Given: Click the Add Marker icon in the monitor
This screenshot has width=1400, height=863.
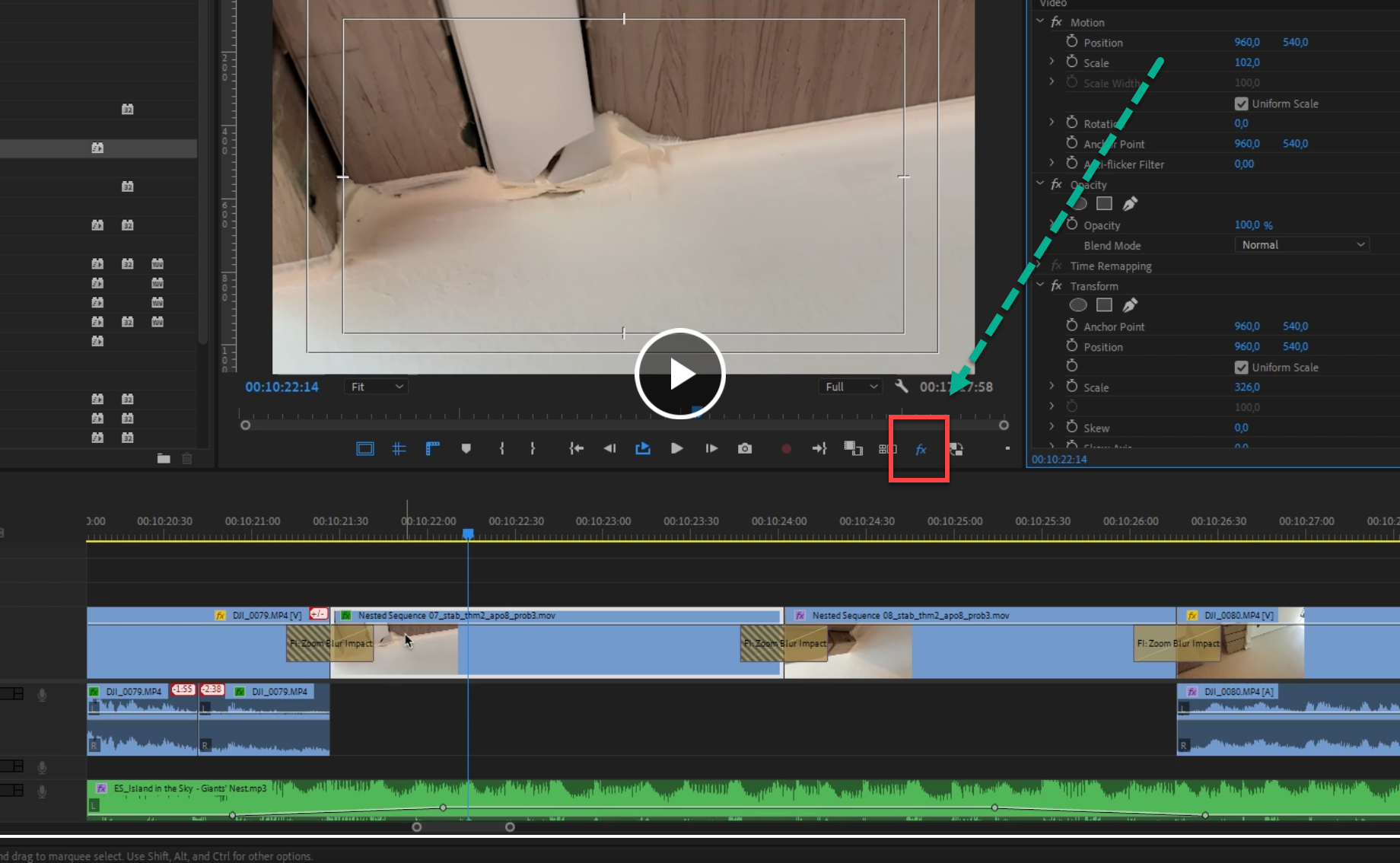Looking at the screenshot, I should 466,448.
